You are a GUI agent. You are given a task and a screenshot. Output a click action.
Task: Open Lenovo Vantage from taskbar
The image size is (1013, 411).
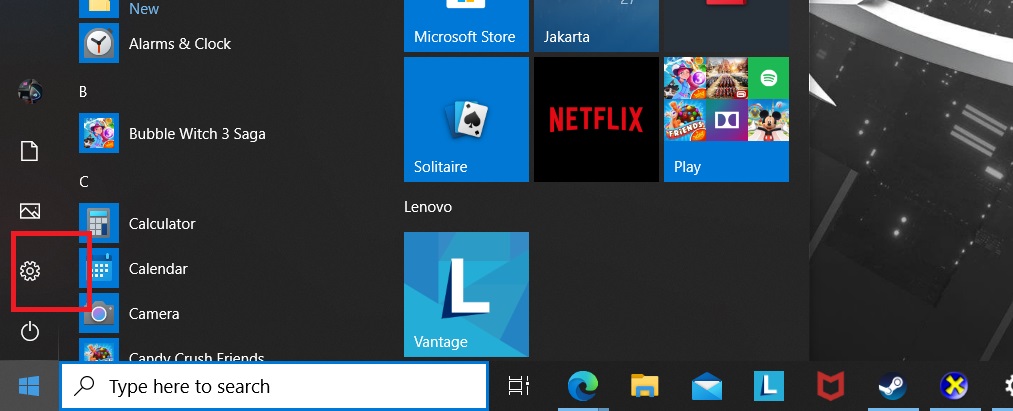click(x=769, y=386)
